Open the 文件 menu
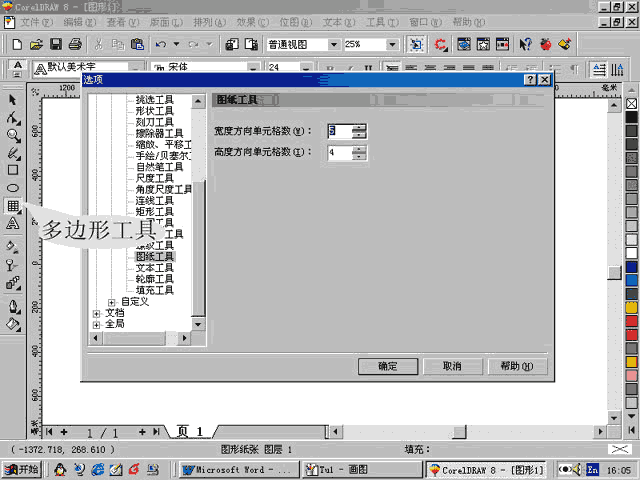This screenshot has width=640, height=480. tap(37, 21)
